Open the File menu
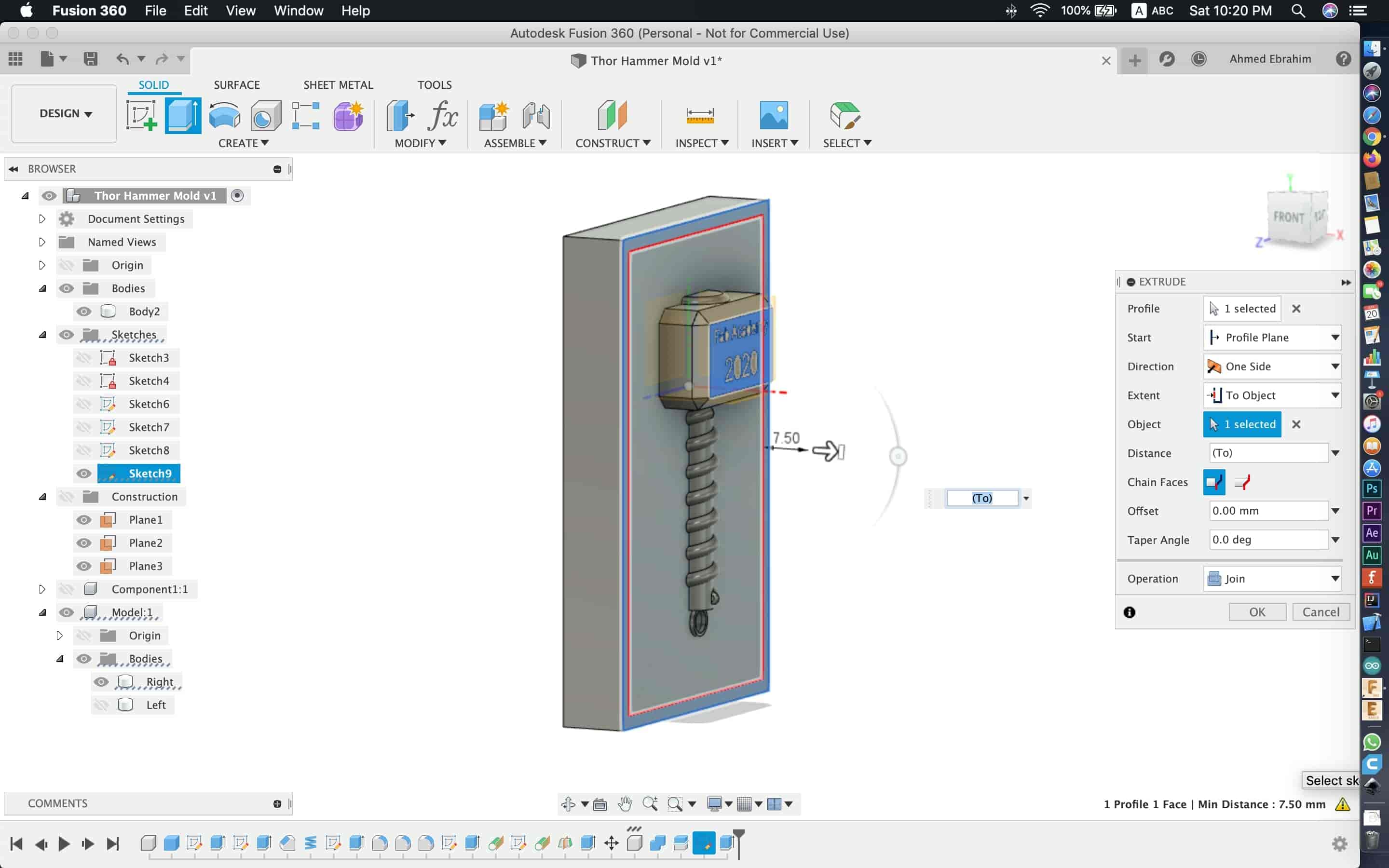 click(155, 10)
